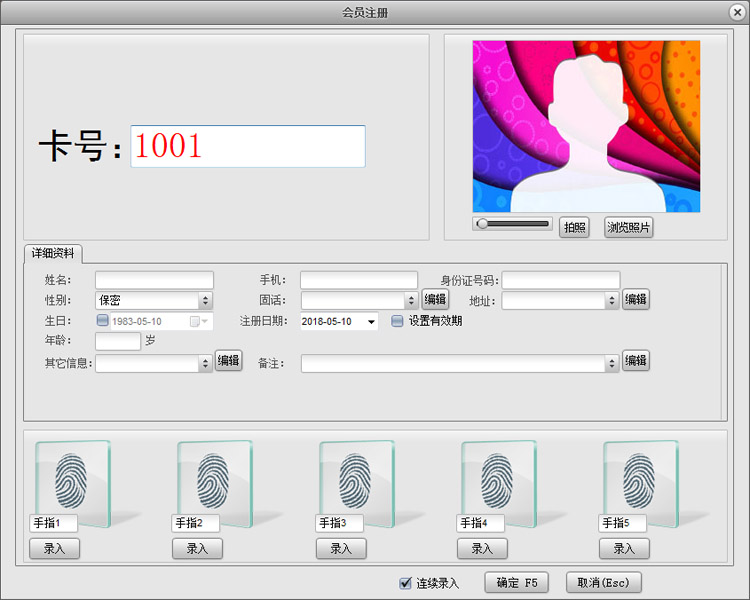This screenshot has height=600, width=750.
Task: Click 编辑 button next to 固话
Action: pos(435,300)
